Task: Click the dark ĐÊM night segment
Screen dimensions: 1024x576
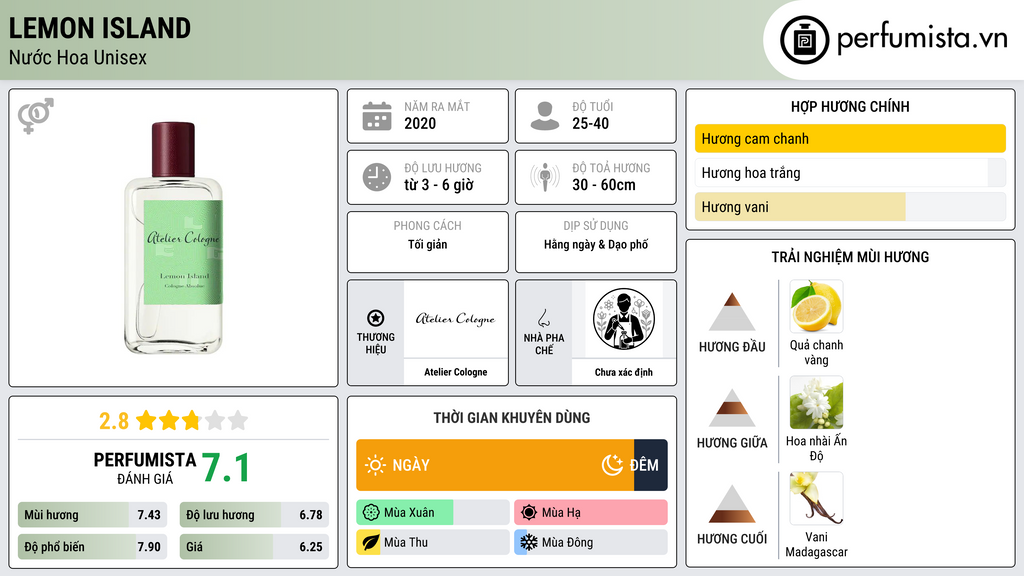Action: (x=650, y=465)
